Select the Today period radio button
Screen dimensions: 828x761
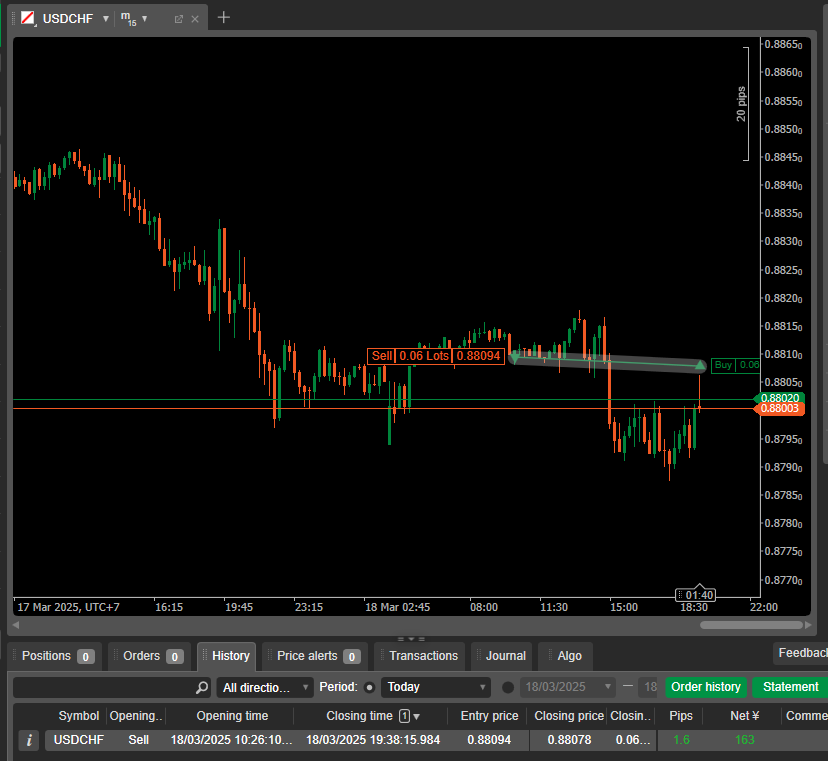tap(369, 687)
